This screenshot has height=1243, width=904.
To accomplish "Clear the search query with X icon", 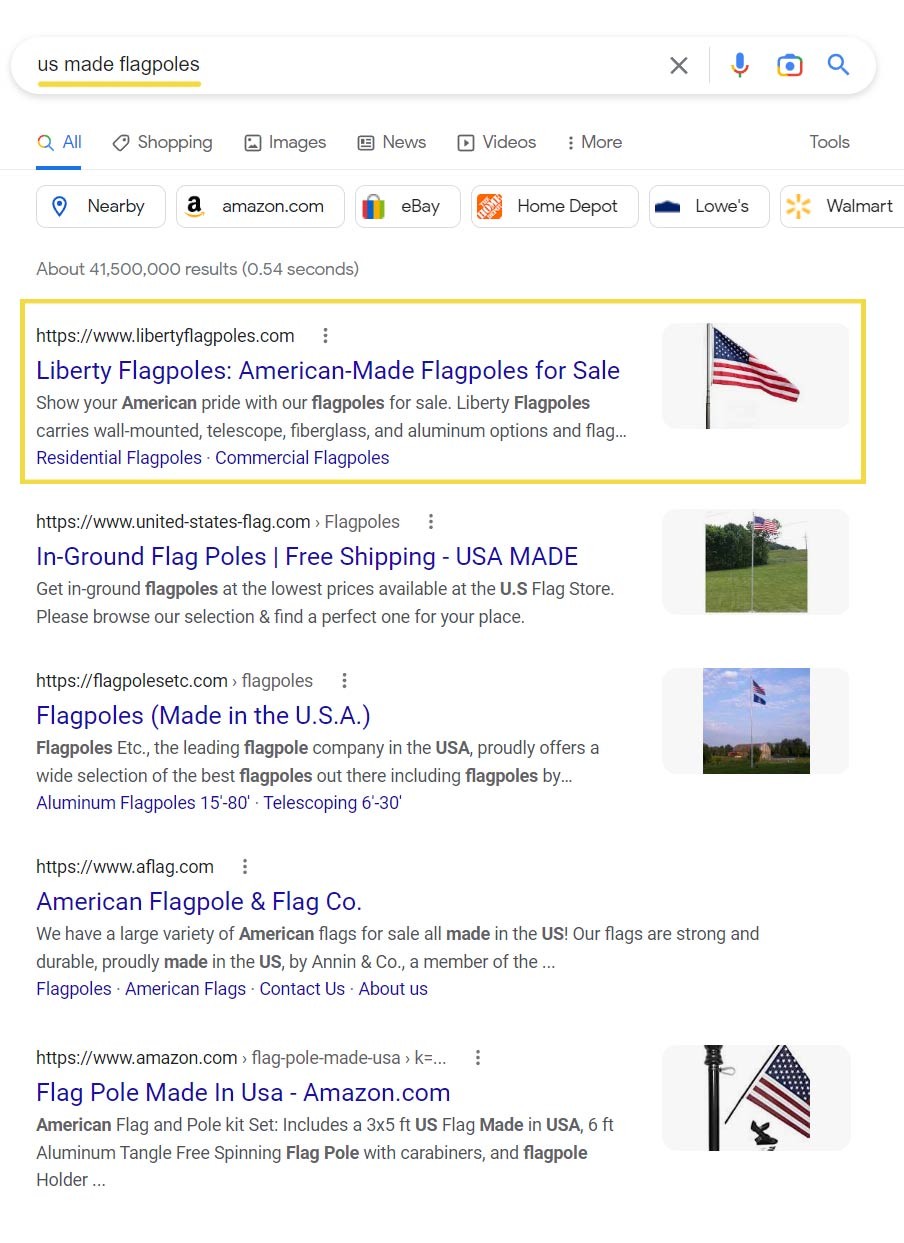I will [x=678, y=66].
